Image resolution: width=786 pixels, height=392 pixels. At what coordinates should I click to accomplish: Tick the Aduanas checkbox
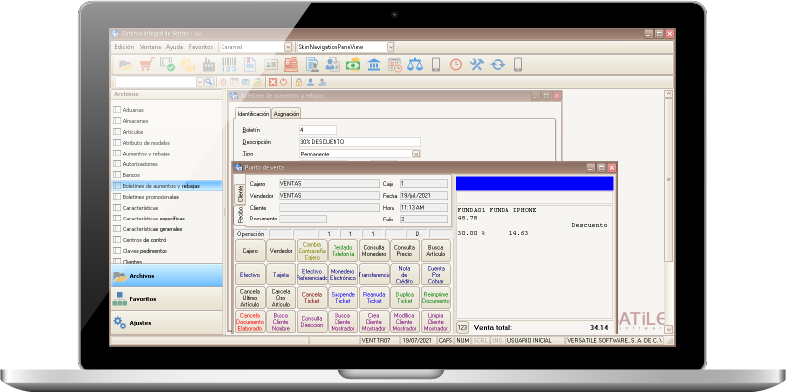117,109
